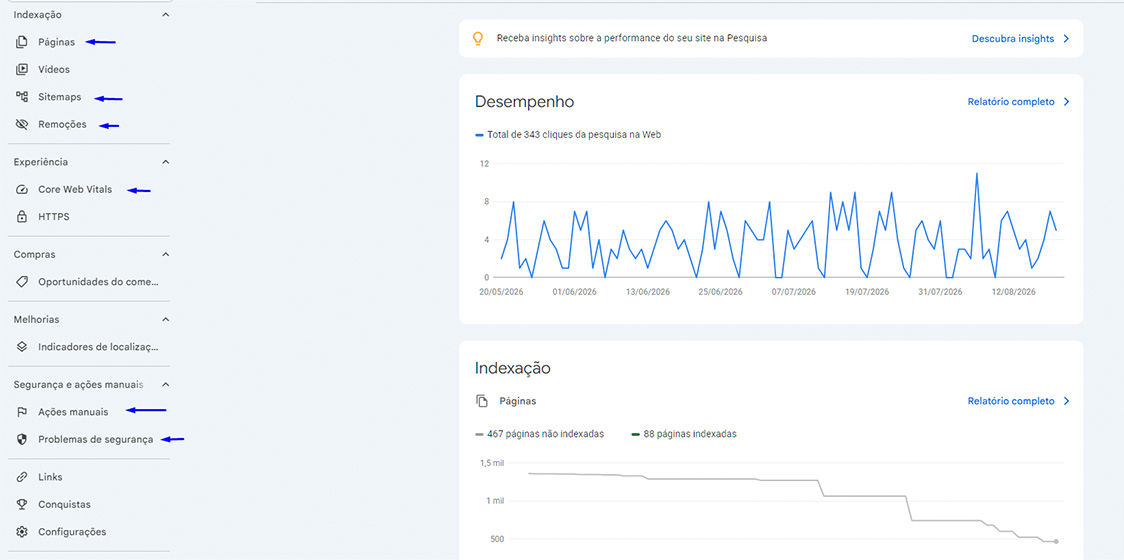Collapse the Melhorias sidebar section
Image resolution: width=1124 pixels, height=560 pixels.
(166, 319)
